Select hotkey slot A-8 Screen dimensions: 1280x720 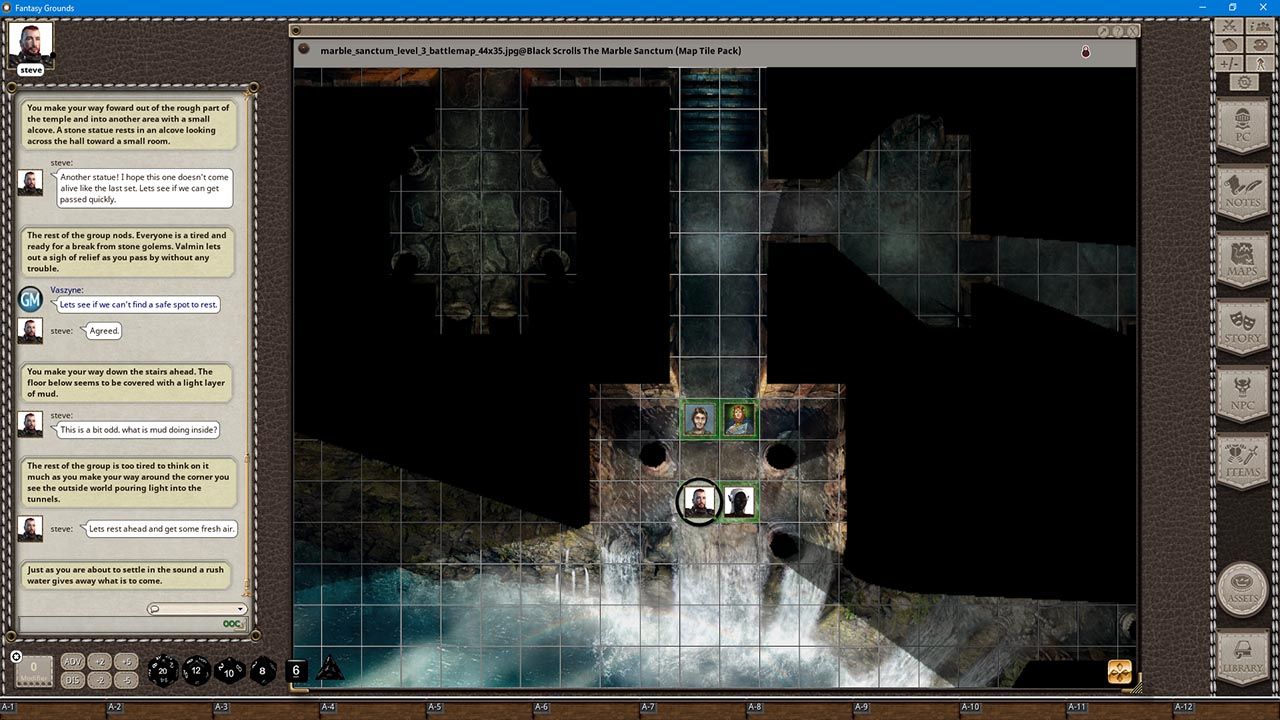coord(755,707)
